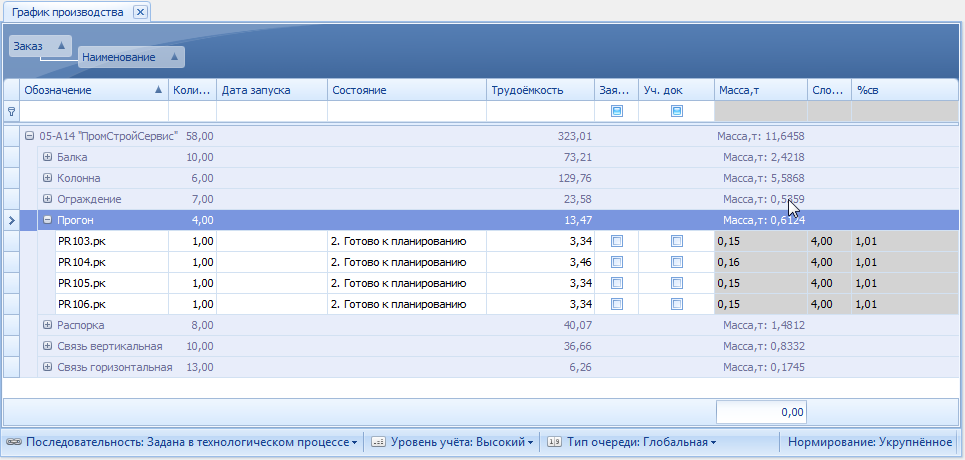Expand the Балка group
Image resolution: width=965 pixels, height=460 pixels.
click(x=47, y=157)
